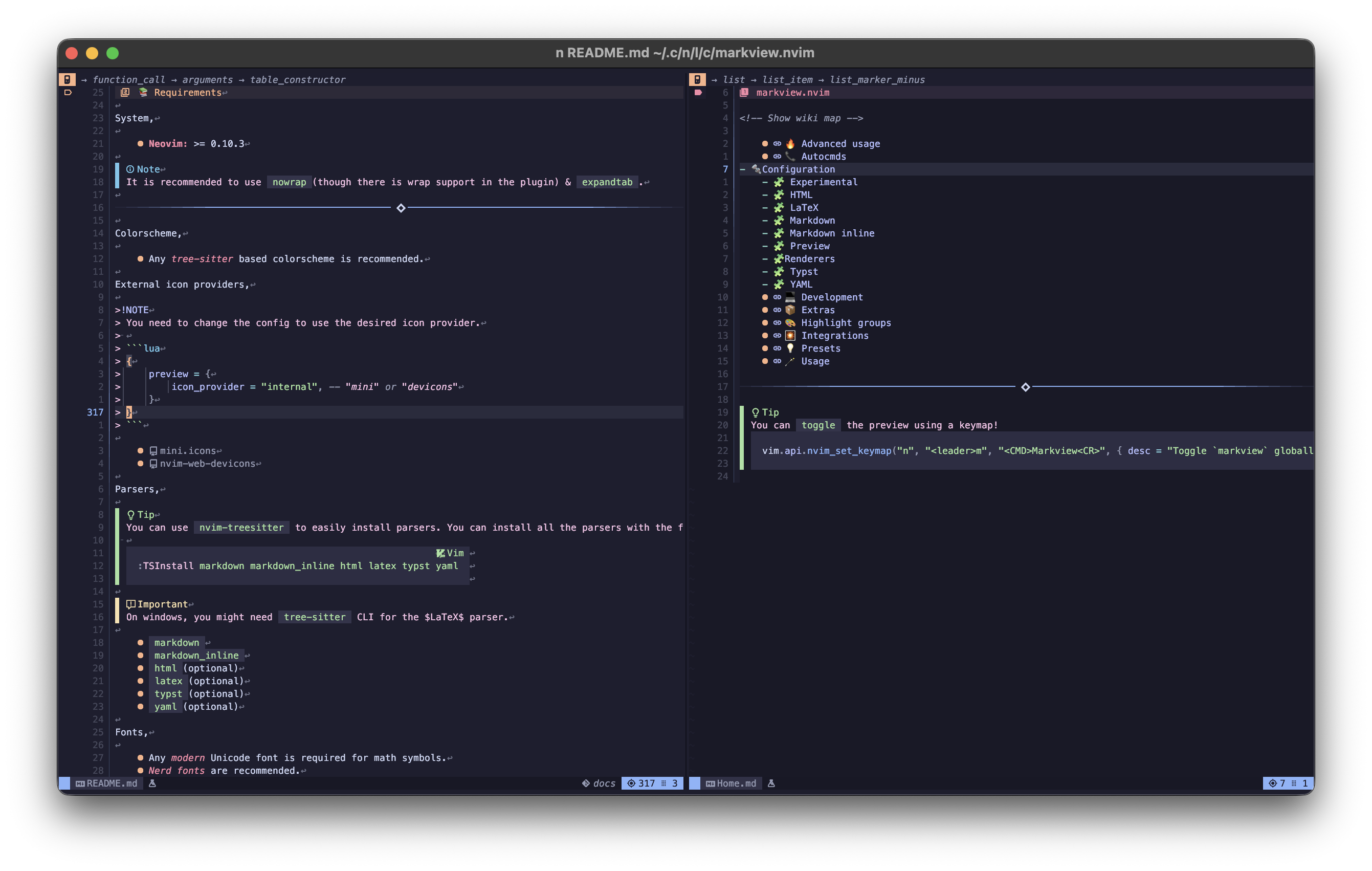Click the Vim language icon in code block
This screenshot has width=1372, height=871.
(440, 553)
